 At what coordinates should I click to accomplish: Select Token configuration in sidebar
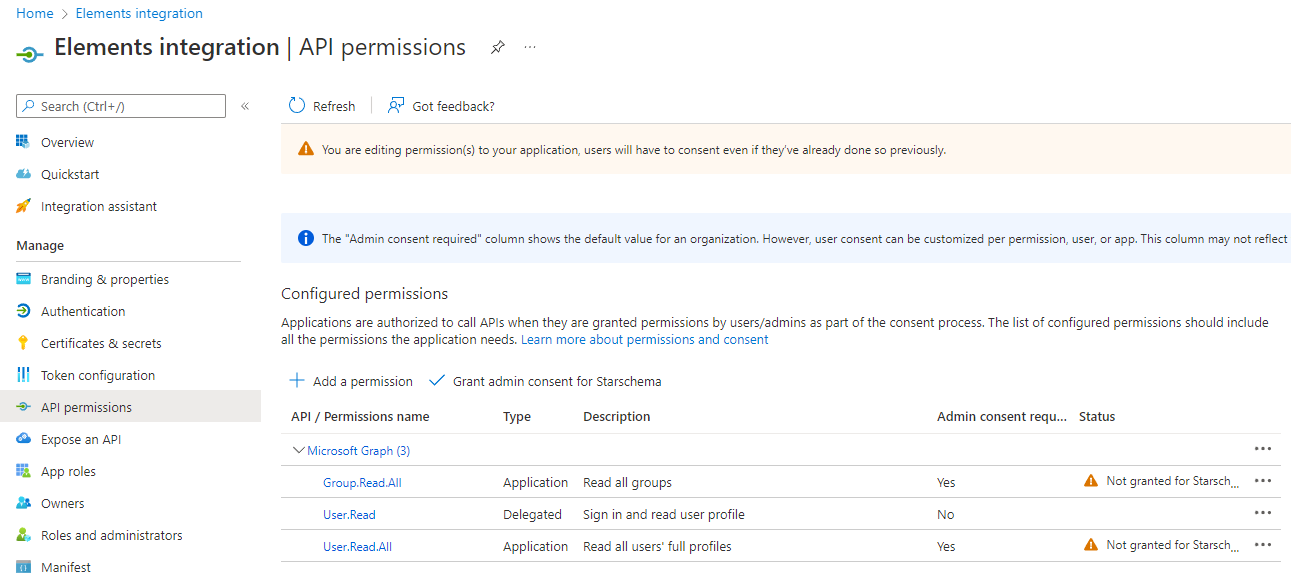click(98, 375)
